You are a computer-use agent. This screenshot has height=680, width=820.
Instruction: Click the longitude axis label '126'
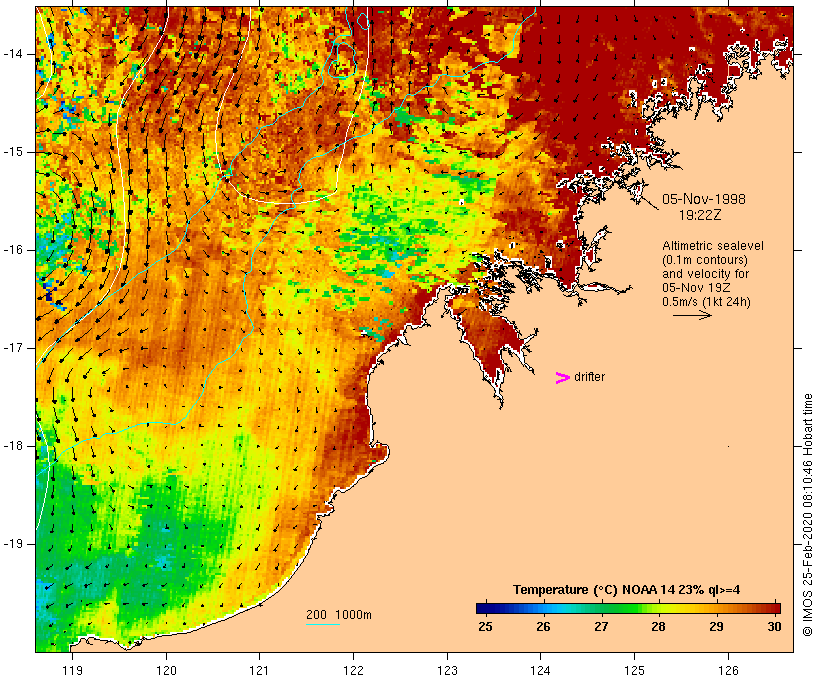[728, 670]
